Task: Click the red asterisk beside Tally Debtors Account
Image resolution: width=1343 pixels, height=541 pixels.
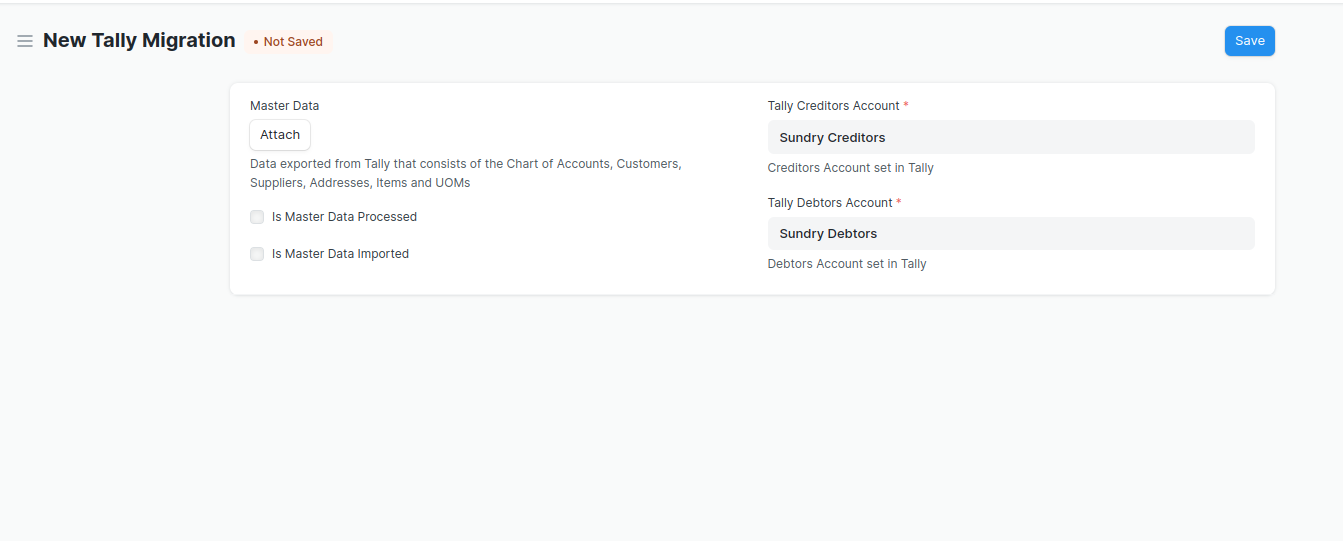Action: 899,202
